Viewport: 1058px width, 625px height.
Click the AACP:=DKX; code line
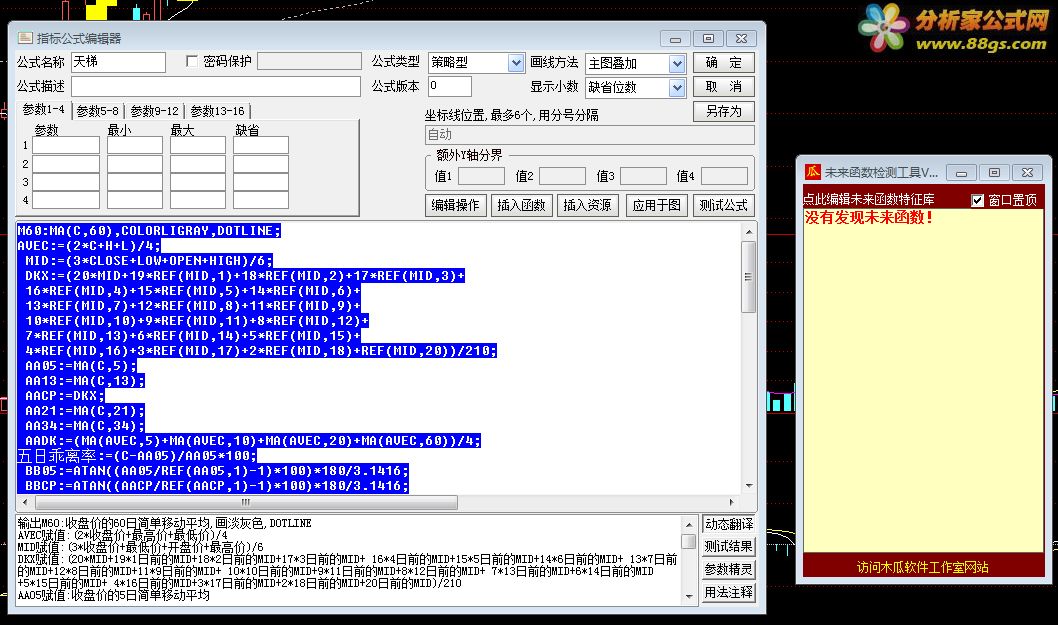coord(65,396)
